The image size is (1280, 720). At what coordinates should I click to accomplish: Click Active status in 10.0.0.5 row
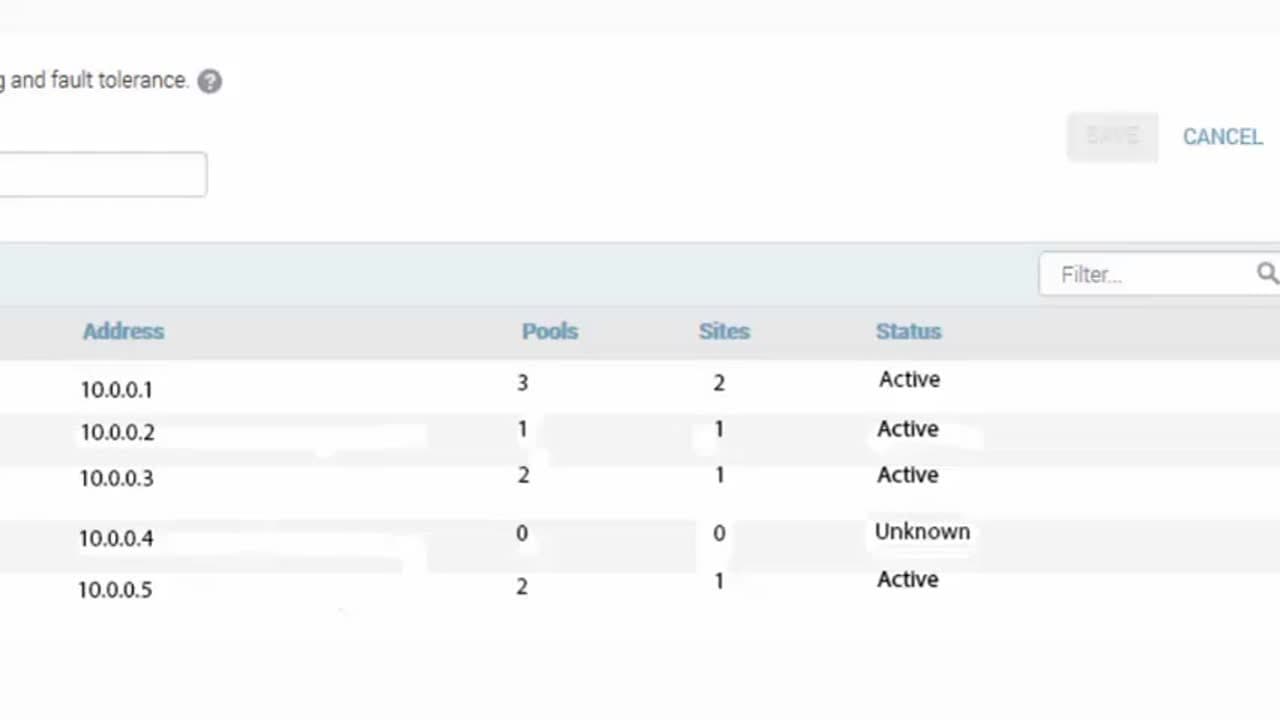pyautogui.click(x=907, y=580)
